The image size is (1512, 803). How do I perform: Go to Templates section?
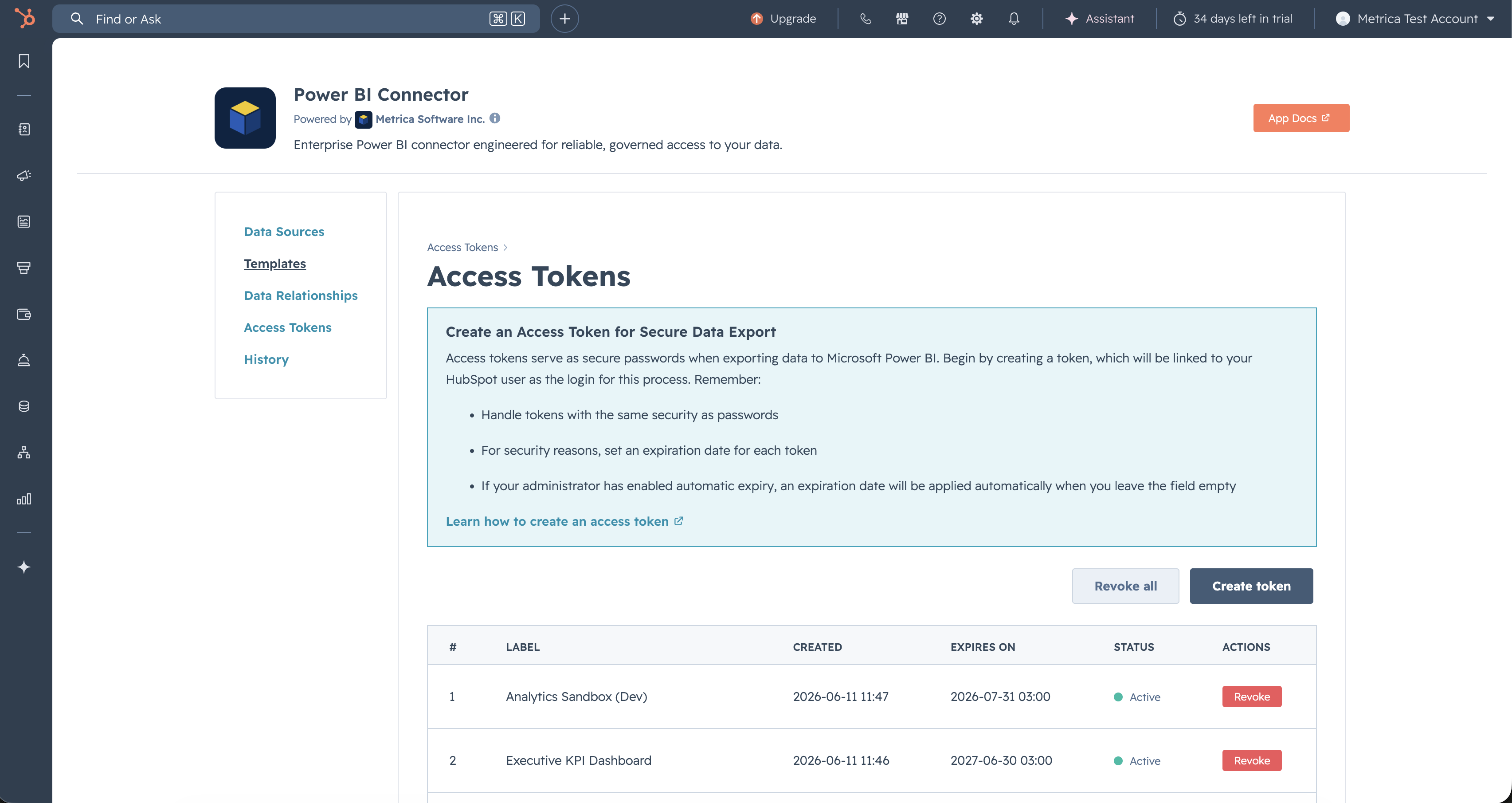(275, 264)
